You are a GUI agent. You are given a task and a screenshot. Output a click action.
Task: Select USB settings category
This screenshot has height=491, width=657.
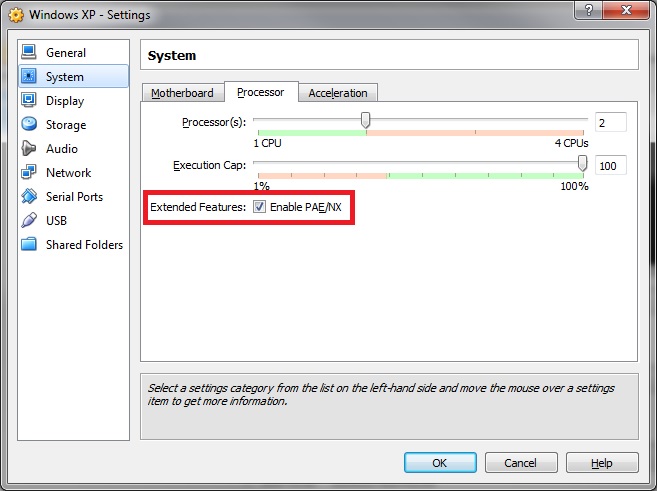click(73, 220)
